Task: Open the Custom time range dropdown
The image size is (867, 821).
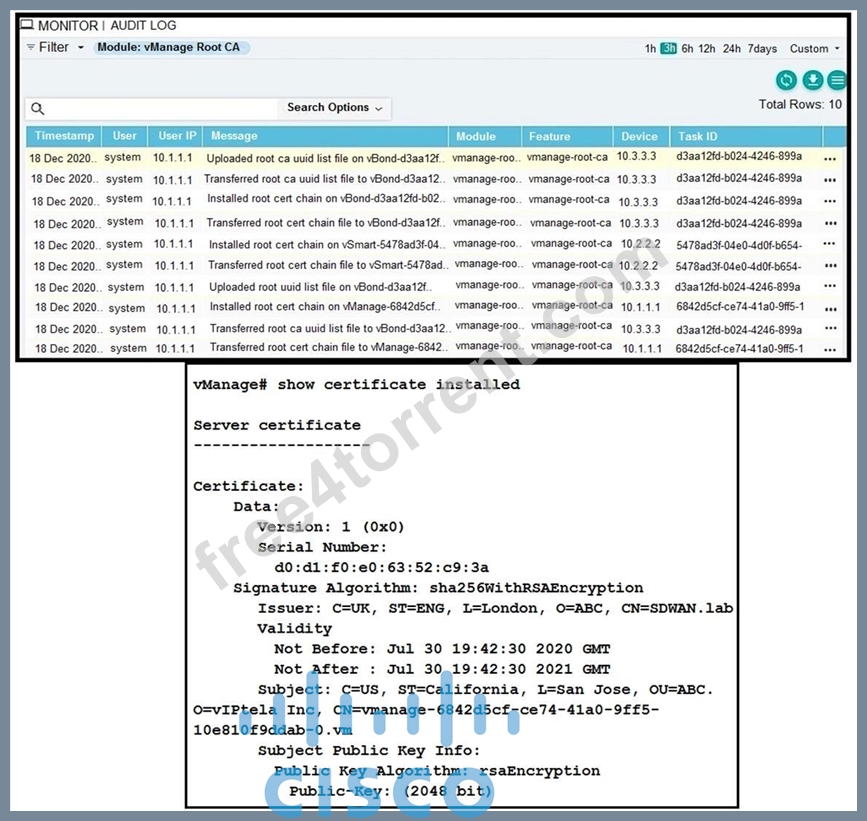Action: click(x=814, y=49)
